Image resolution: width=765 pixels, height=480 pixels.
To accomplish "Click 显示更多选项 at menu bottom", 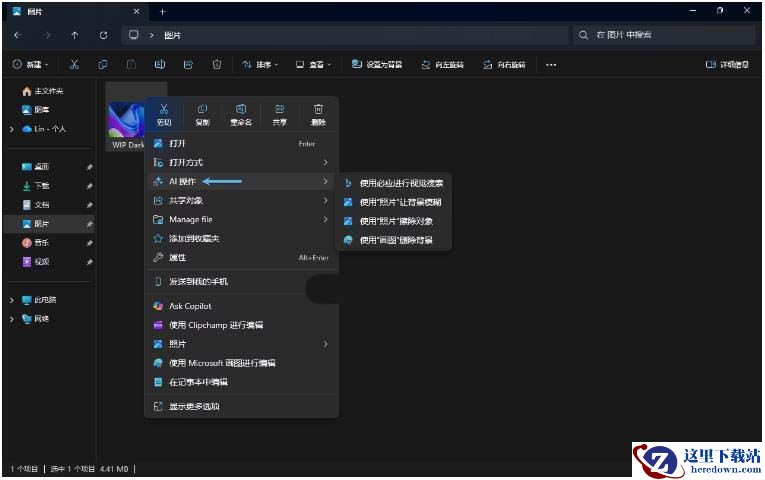I will pyautogui.click(x=194, y=406).
